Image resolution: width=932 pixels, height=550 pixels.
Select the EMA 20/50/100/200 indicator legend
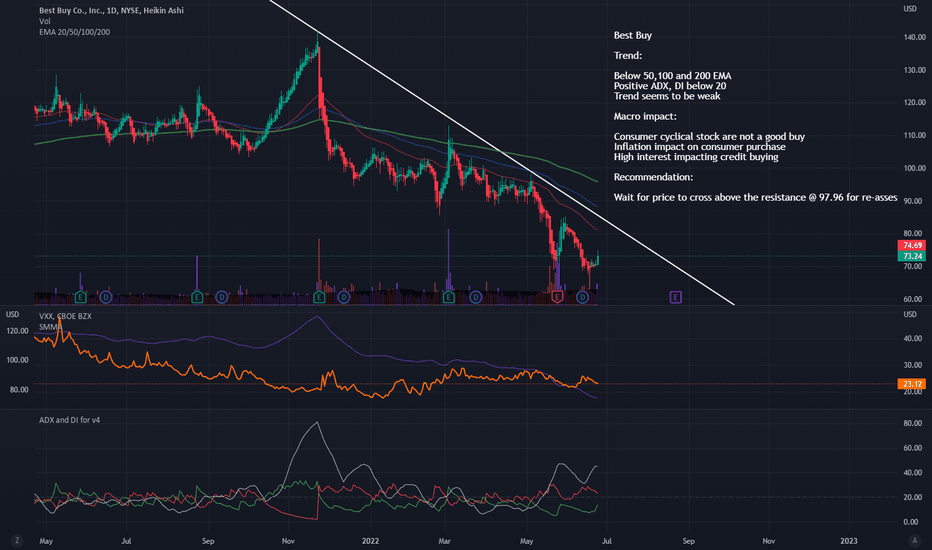[x=74, y=32]
